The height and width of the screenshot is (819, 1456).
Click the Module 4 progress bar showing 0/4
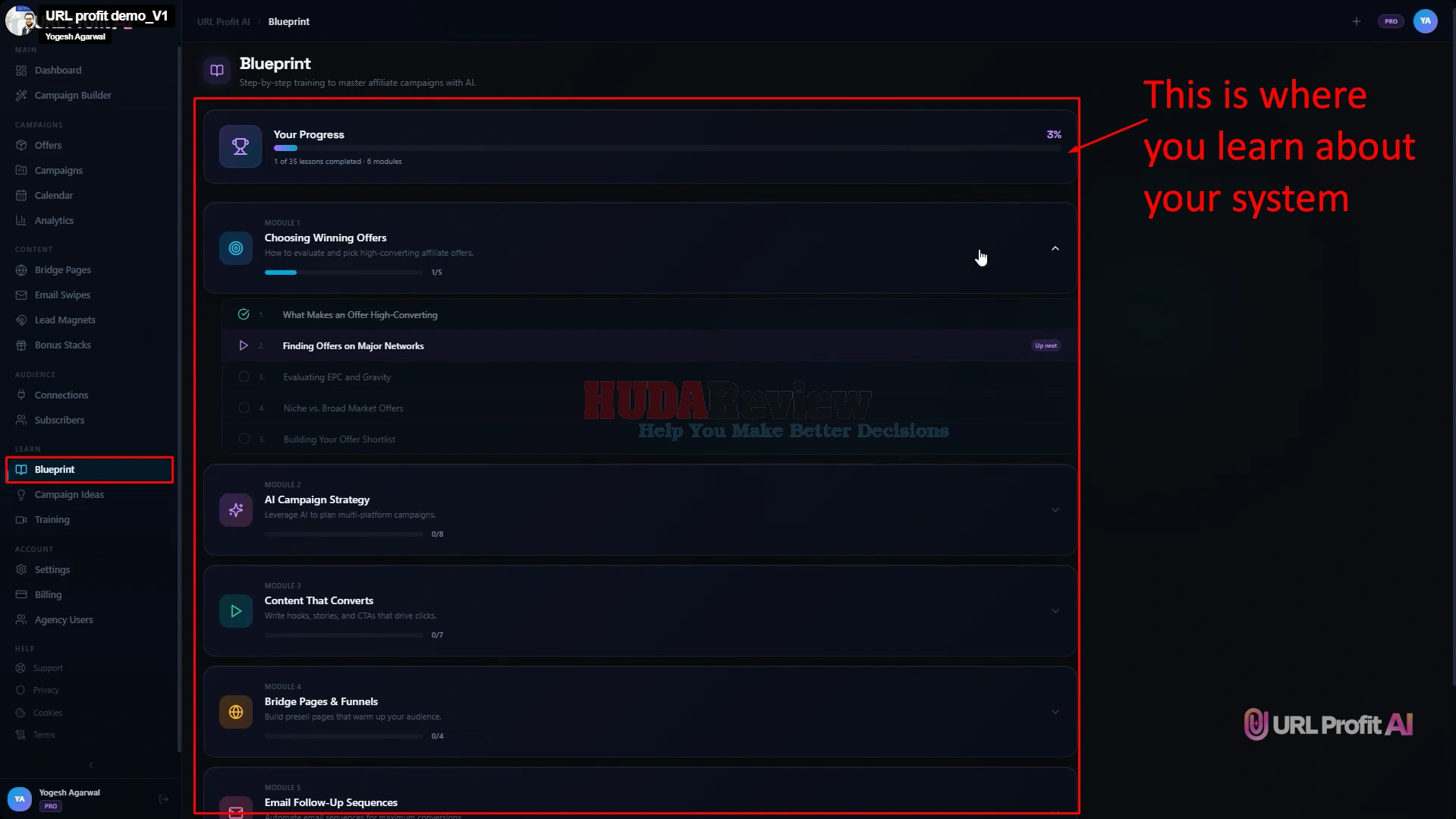344,736
